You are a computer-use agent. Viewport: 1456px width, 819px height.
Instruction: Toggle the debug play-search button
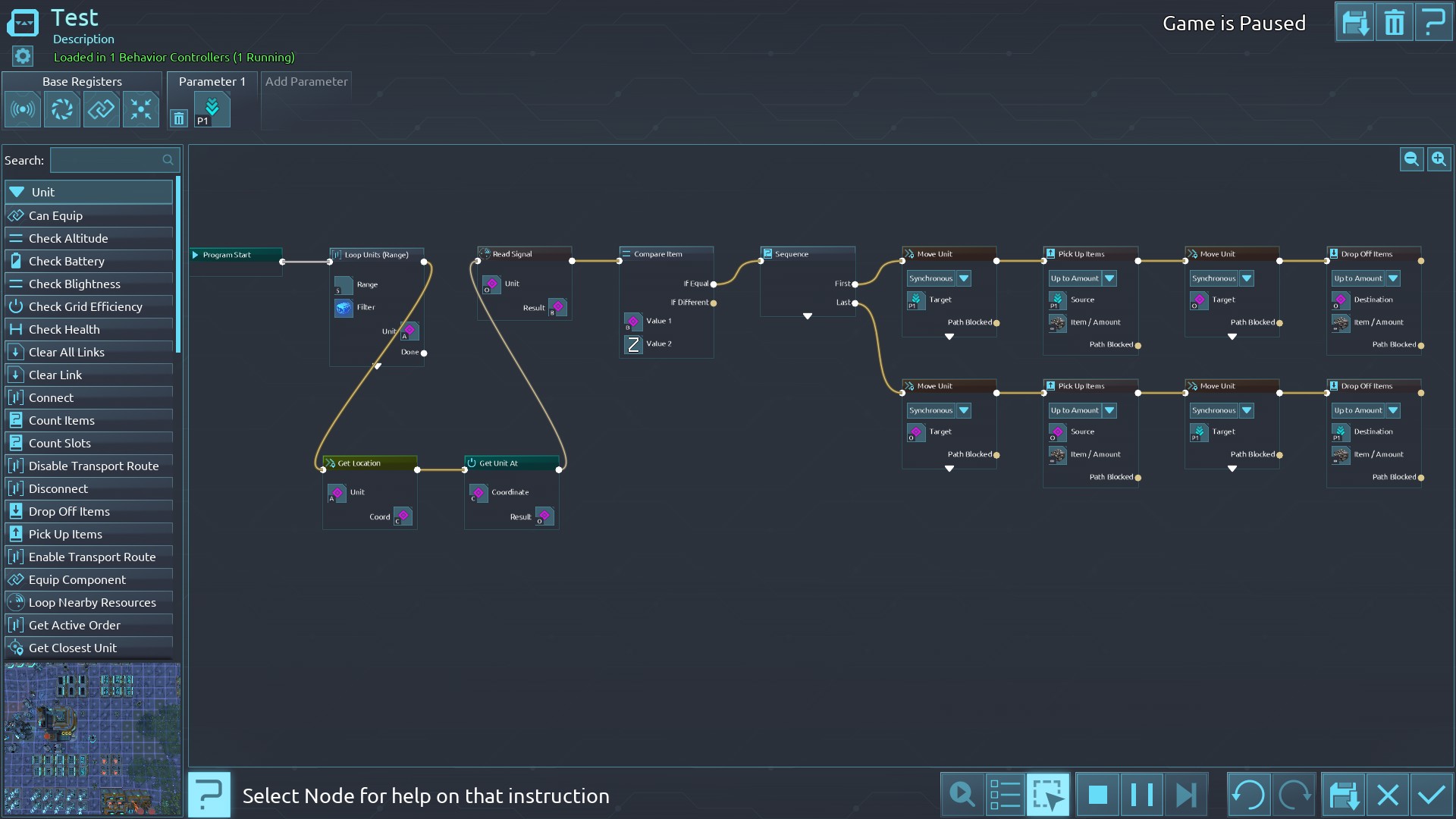[x=962, y=795]
